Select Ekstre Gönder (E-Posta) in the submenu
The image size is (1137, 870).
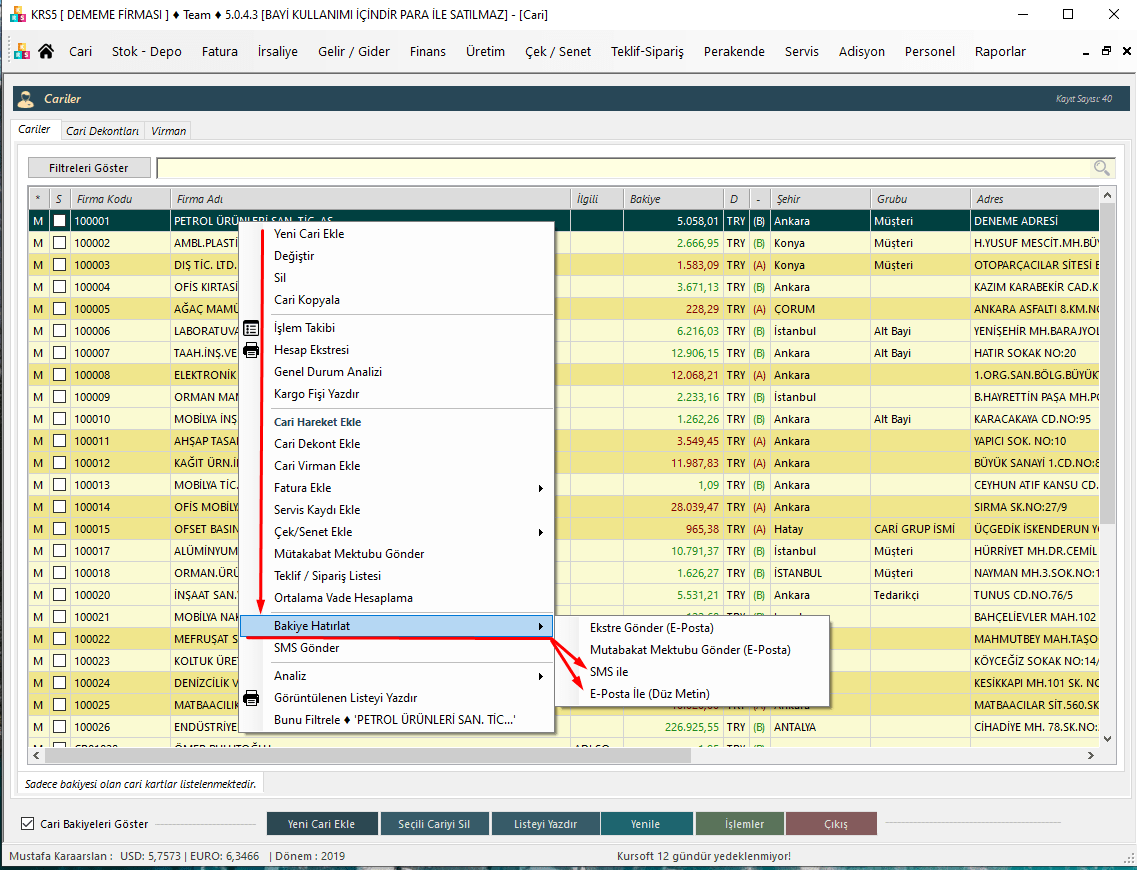click(x=692, y=628)
